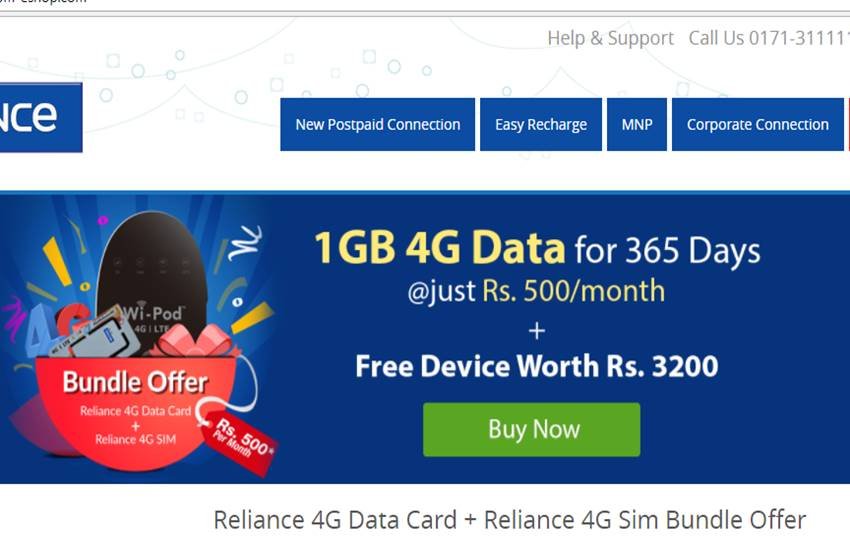This screenshot has width=850, height=550.
Task: Open the Easy Recharge page
Action: 540,125
